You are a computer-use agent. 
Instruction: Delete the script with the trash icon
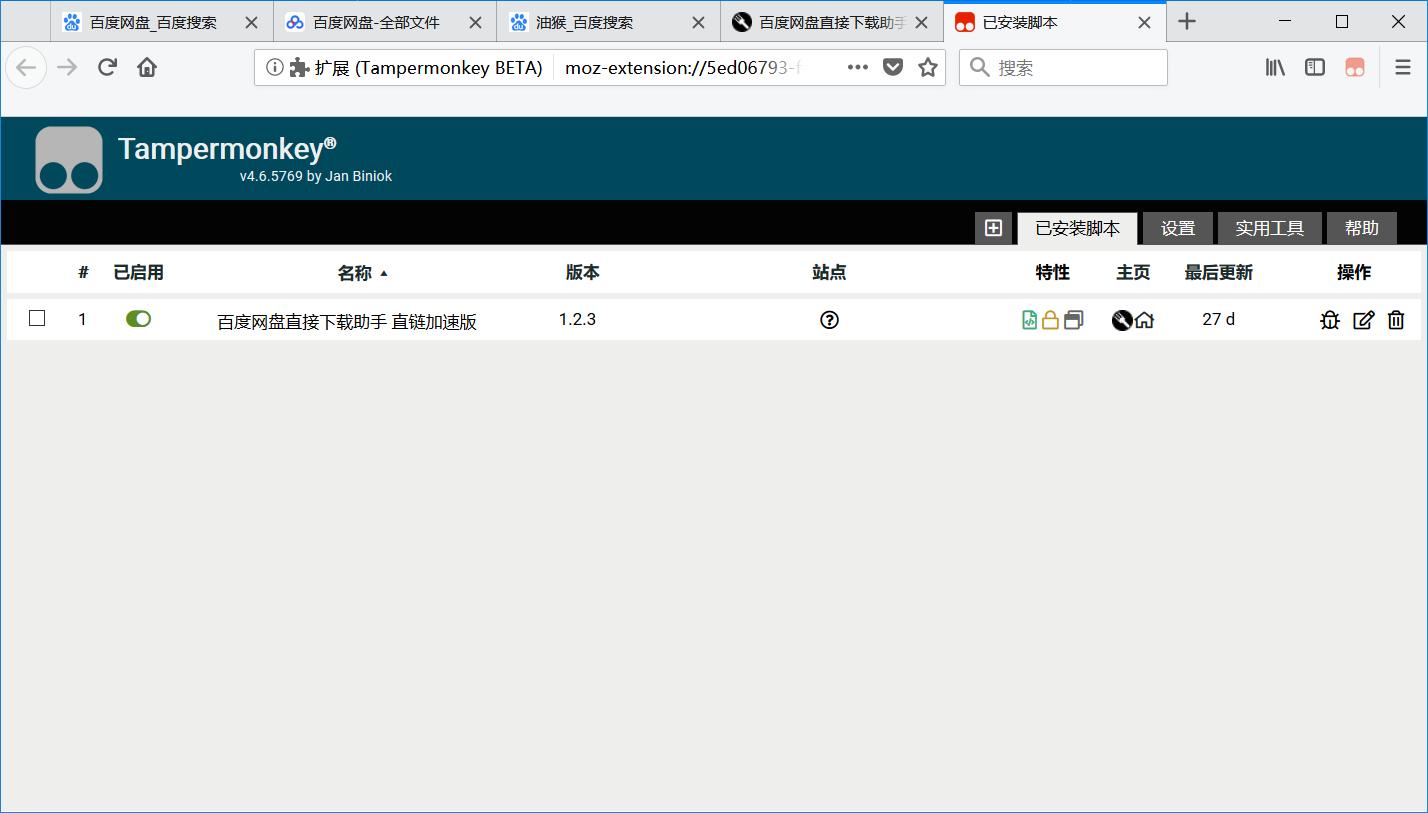pos(1396,320)
